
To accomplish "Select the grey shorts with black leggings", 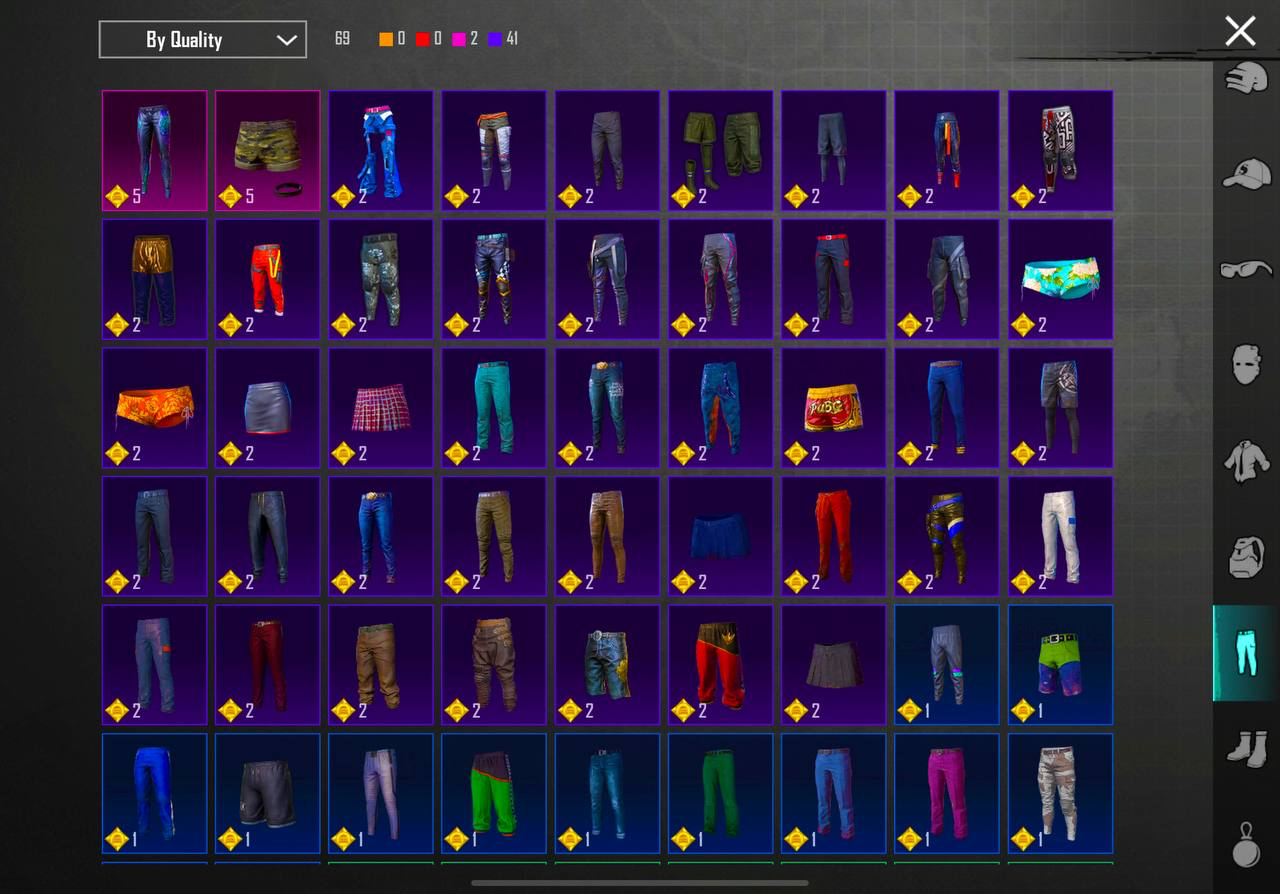I will (x=1060, y=408).
